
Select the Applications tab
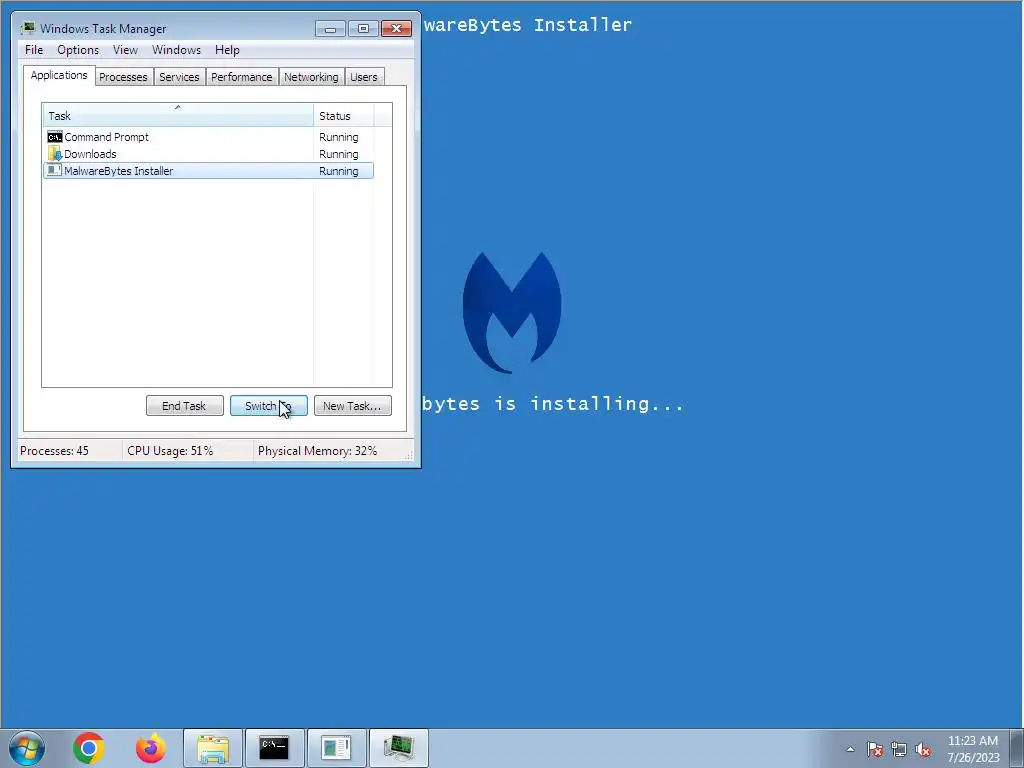59,75
